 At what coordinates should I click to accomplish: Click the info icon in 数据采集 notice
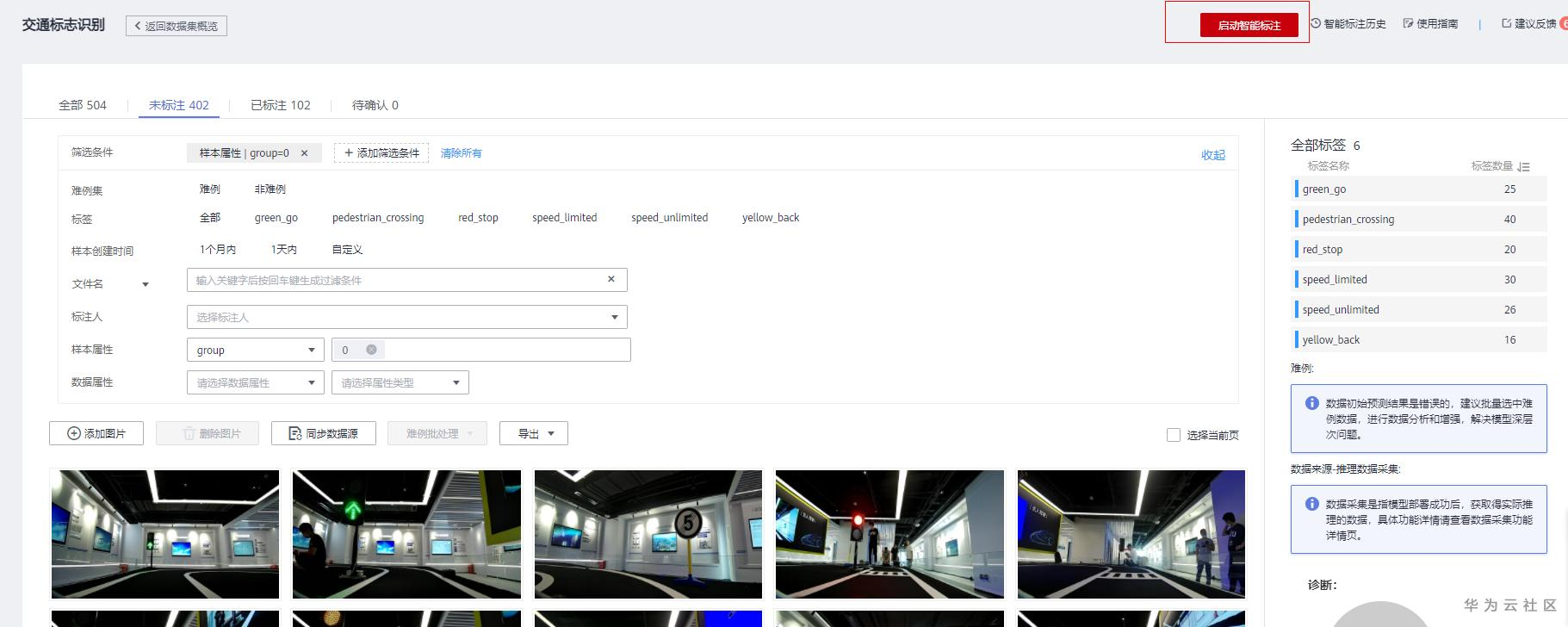(1312, 504)
